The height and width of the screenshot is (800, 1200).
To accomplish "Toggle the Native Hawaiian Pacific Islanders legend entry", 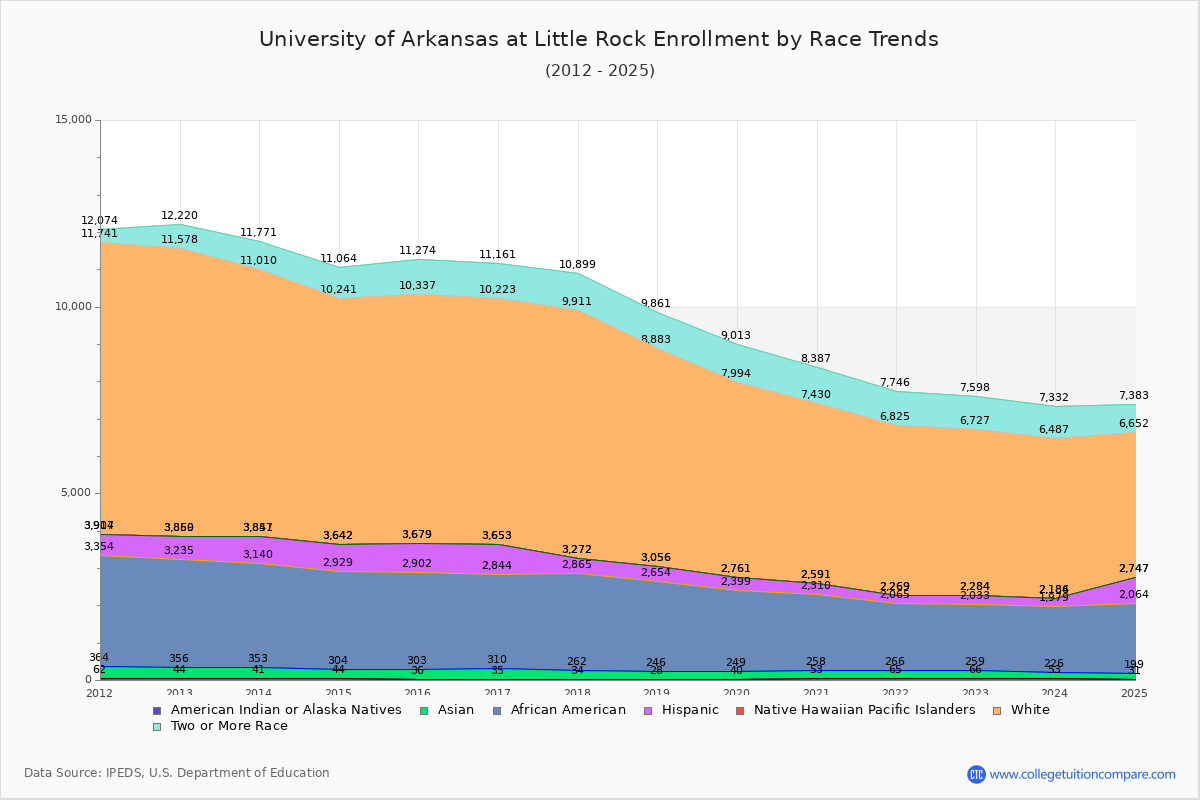I will click(x=855, y=710).
